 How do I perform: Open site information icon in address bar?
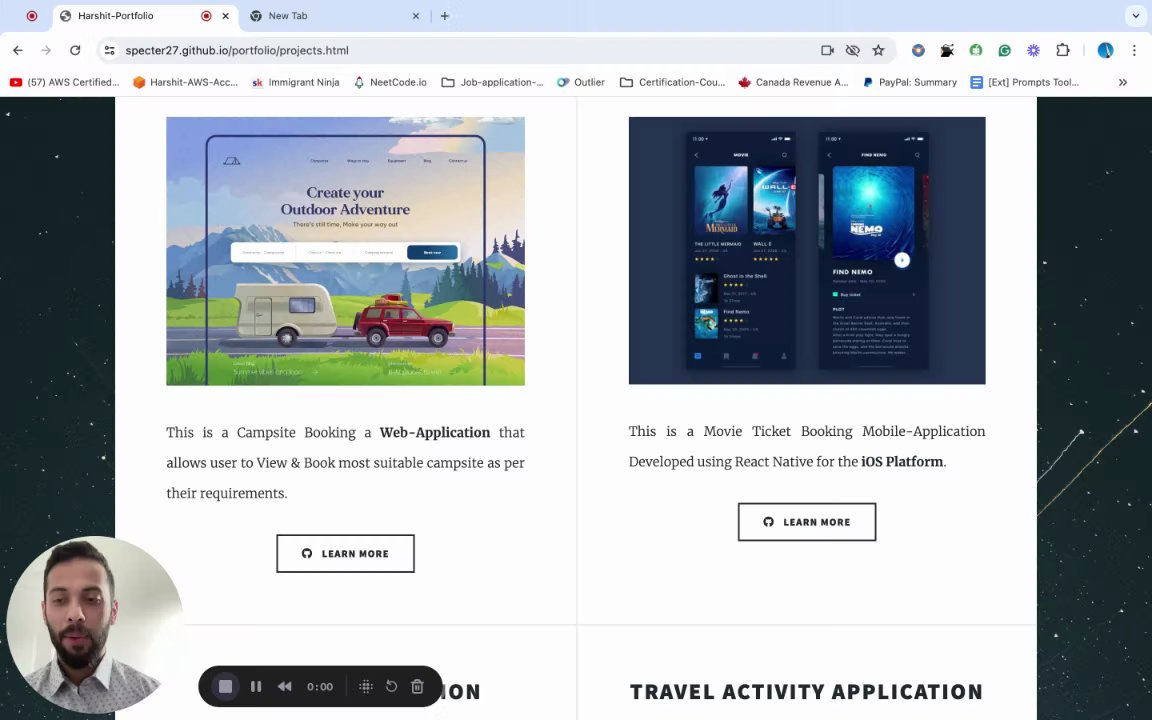coord(109,50)
